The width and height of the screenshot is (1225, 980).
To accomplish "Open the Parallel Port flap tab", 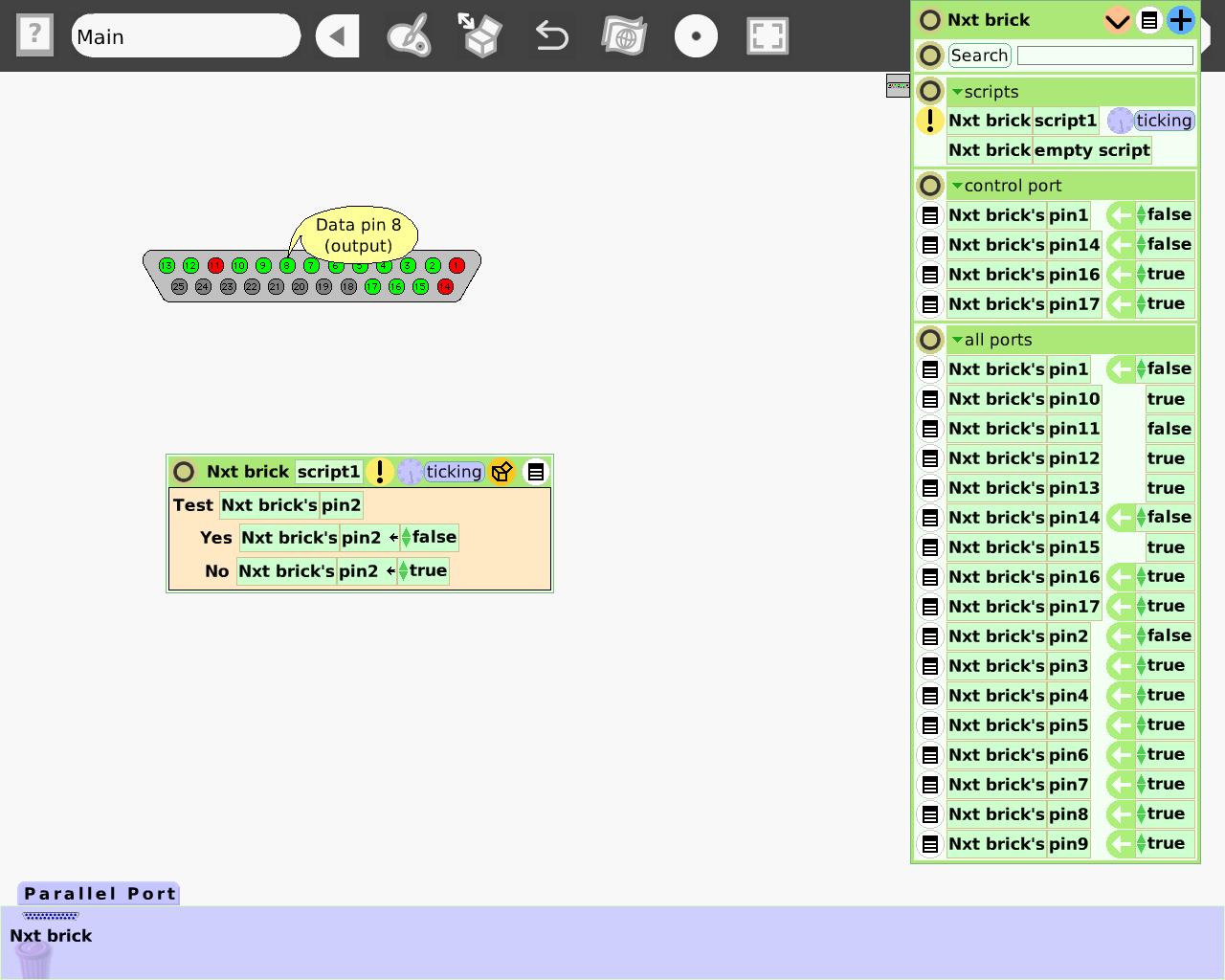I will [100, 894].
